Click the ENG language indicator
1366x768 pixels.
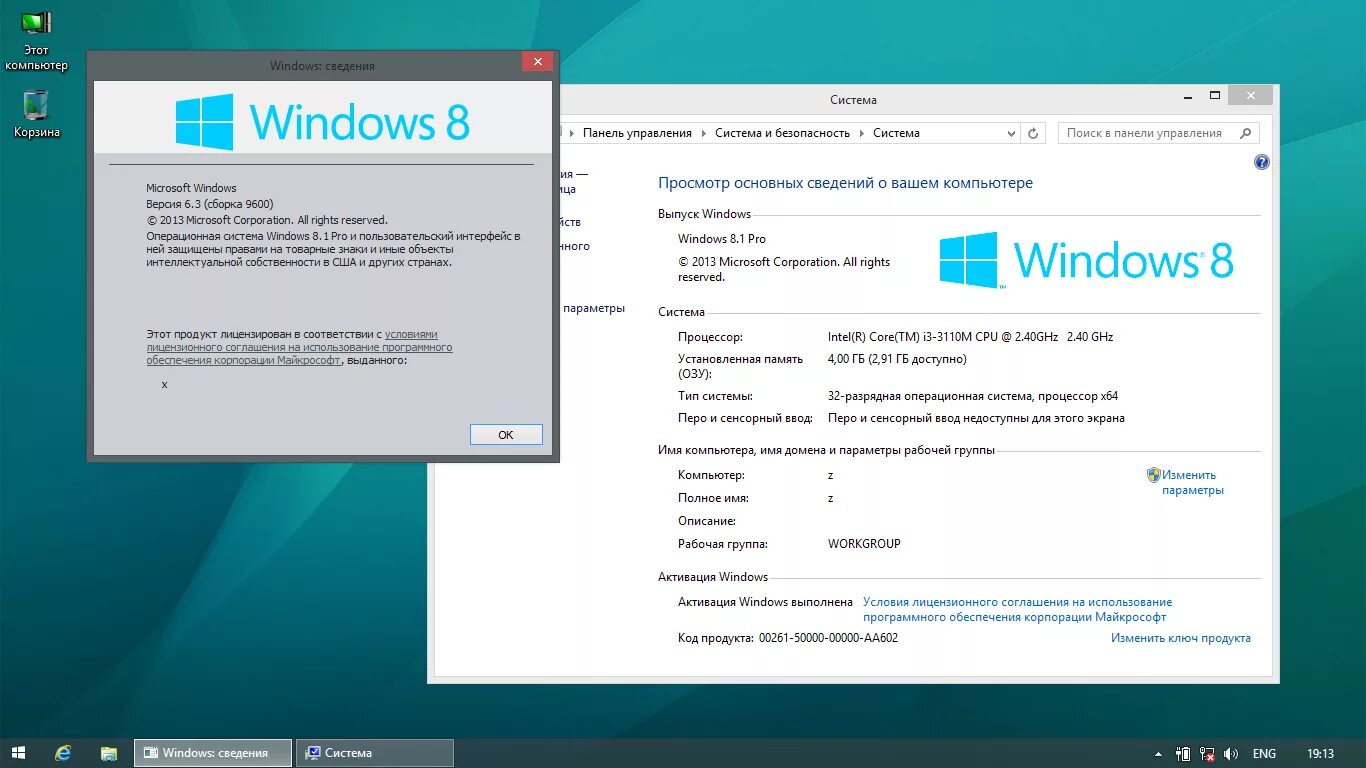1264,752
